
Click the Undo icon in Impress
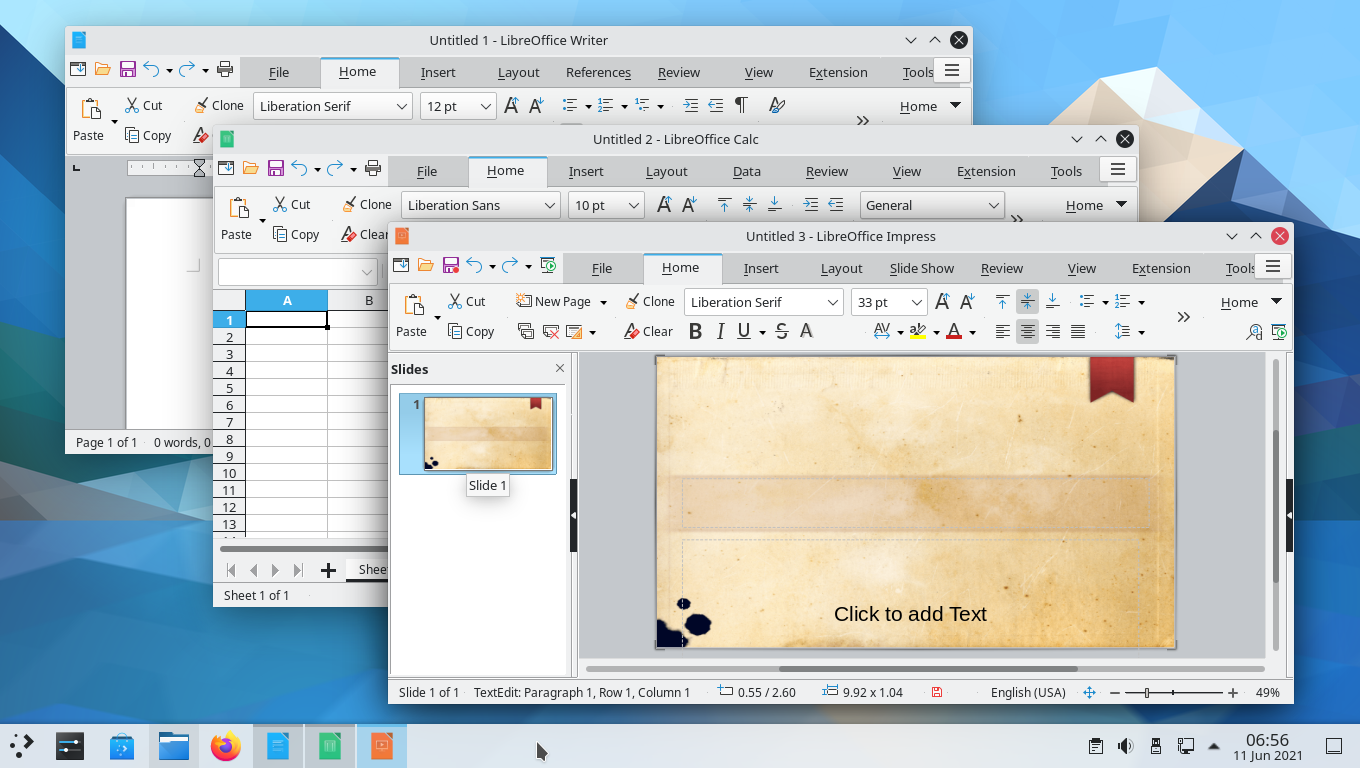click(474, 265)
